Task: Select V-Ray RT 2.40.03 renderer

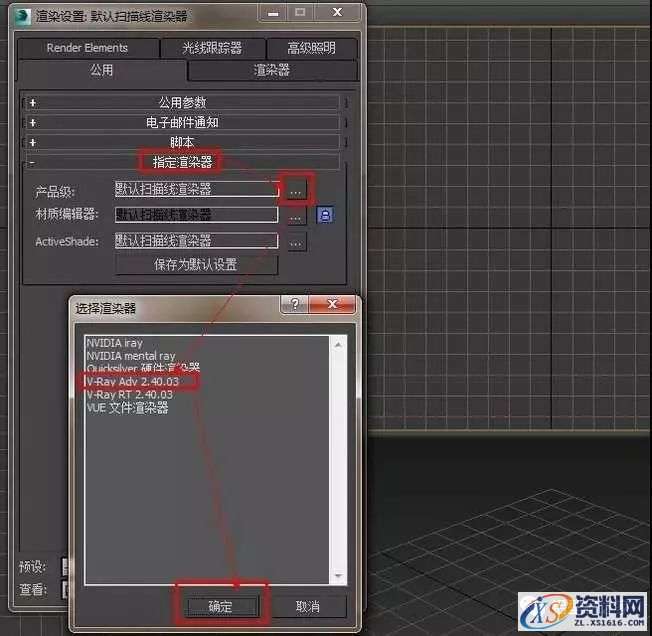Action: (x=129, y=395)
